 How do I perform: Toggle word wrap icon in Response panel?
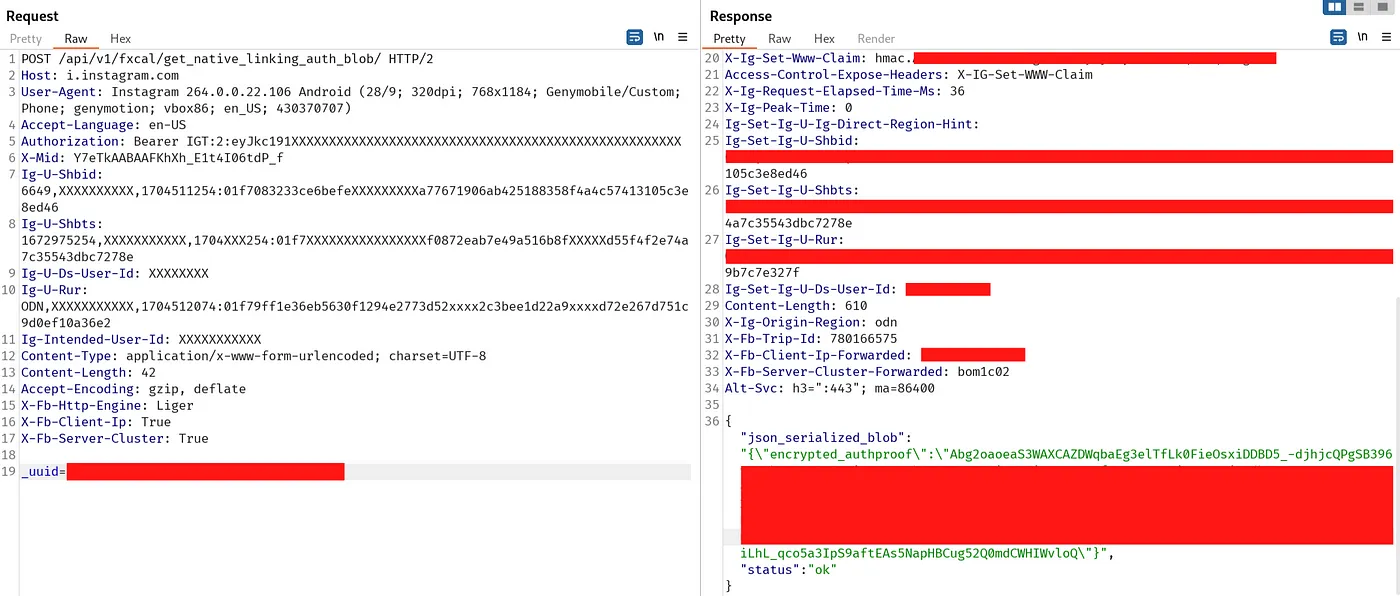tap(1338, 37)
